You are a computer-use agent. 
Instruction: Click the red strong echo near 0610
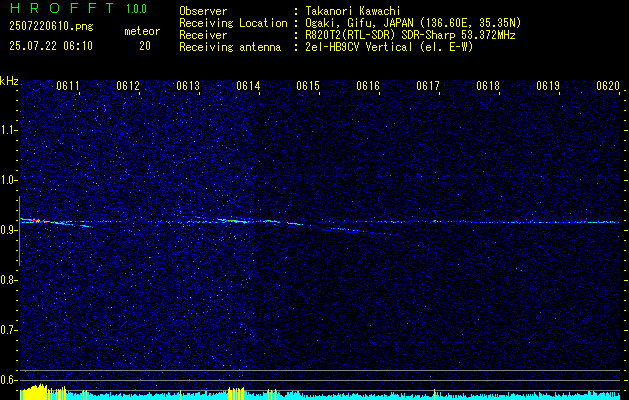(37, 220)
